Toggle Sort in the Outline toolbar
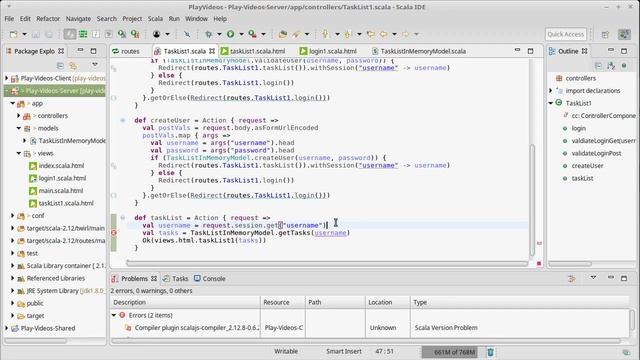This screenshot has width=640, height=360. (611, 65)
